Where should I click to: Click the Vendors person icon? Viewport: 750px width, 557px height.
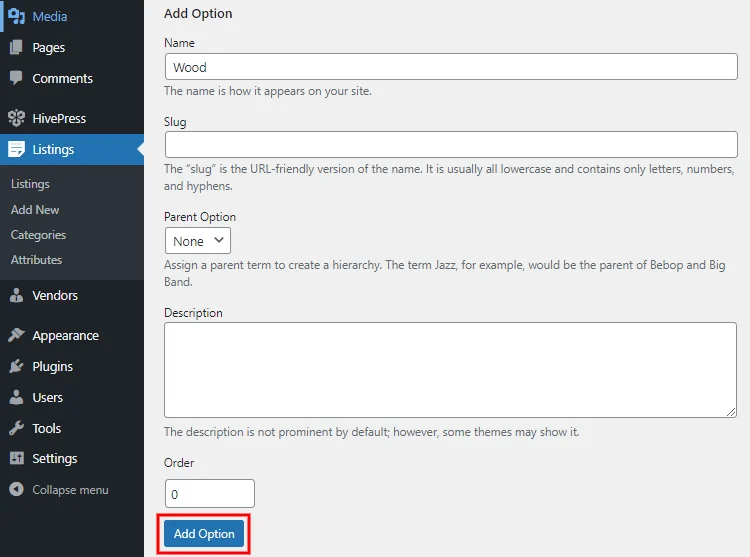(16, 295)
